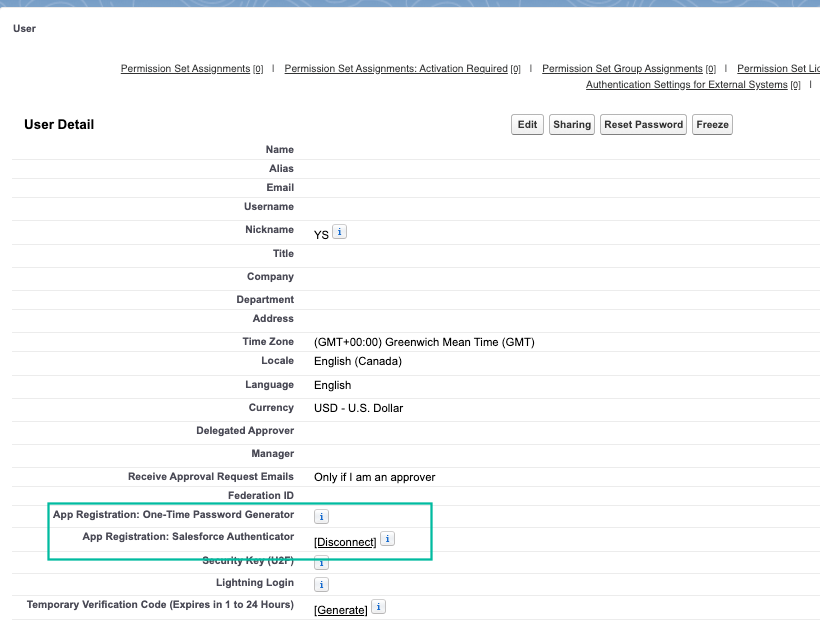The image size is (820, 634).
Task: Click the info icon beside Nickname field
Action: coord(337,231)
